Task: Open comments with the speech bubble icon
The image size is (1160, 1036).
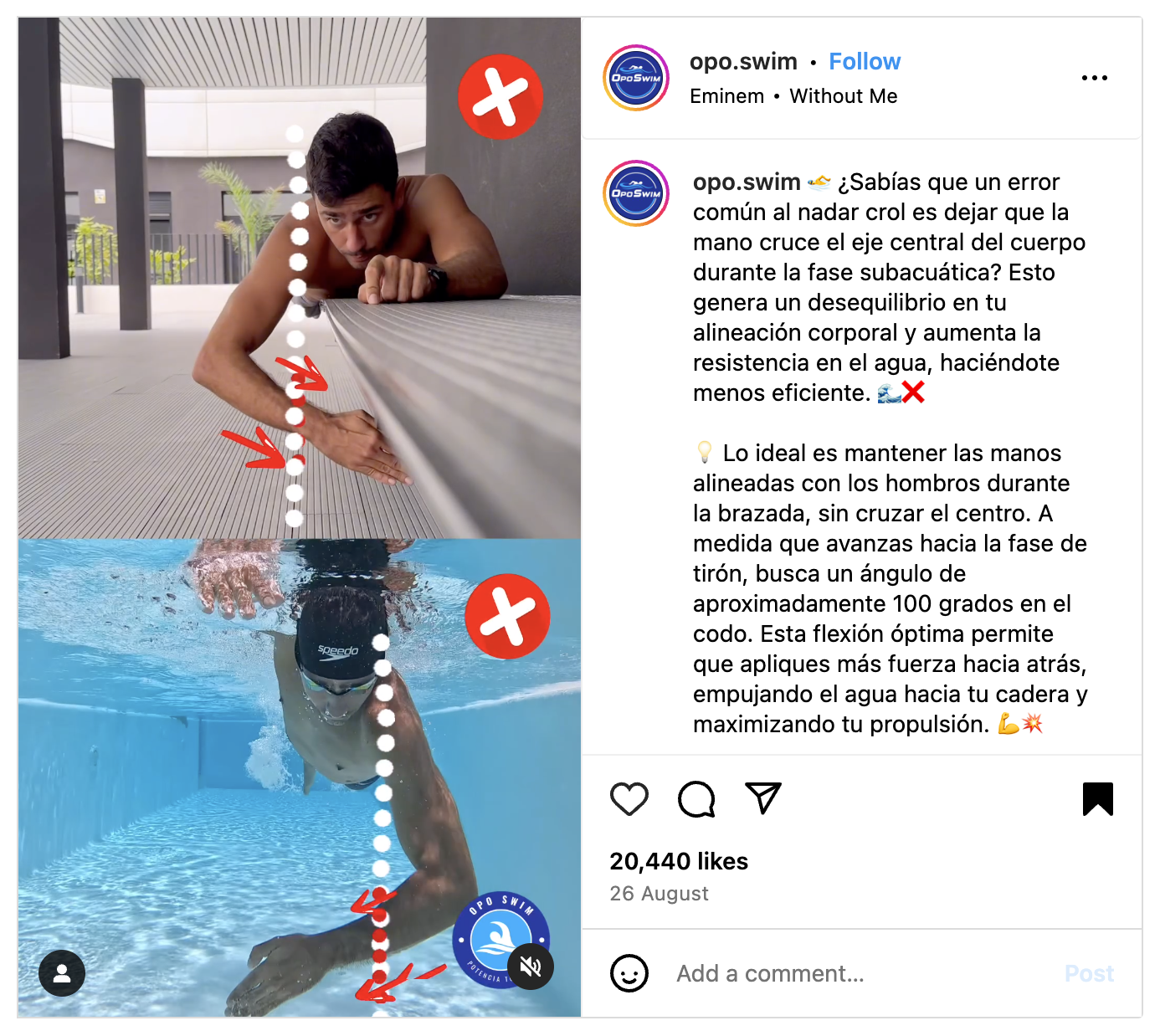Action: pos(696,799)
